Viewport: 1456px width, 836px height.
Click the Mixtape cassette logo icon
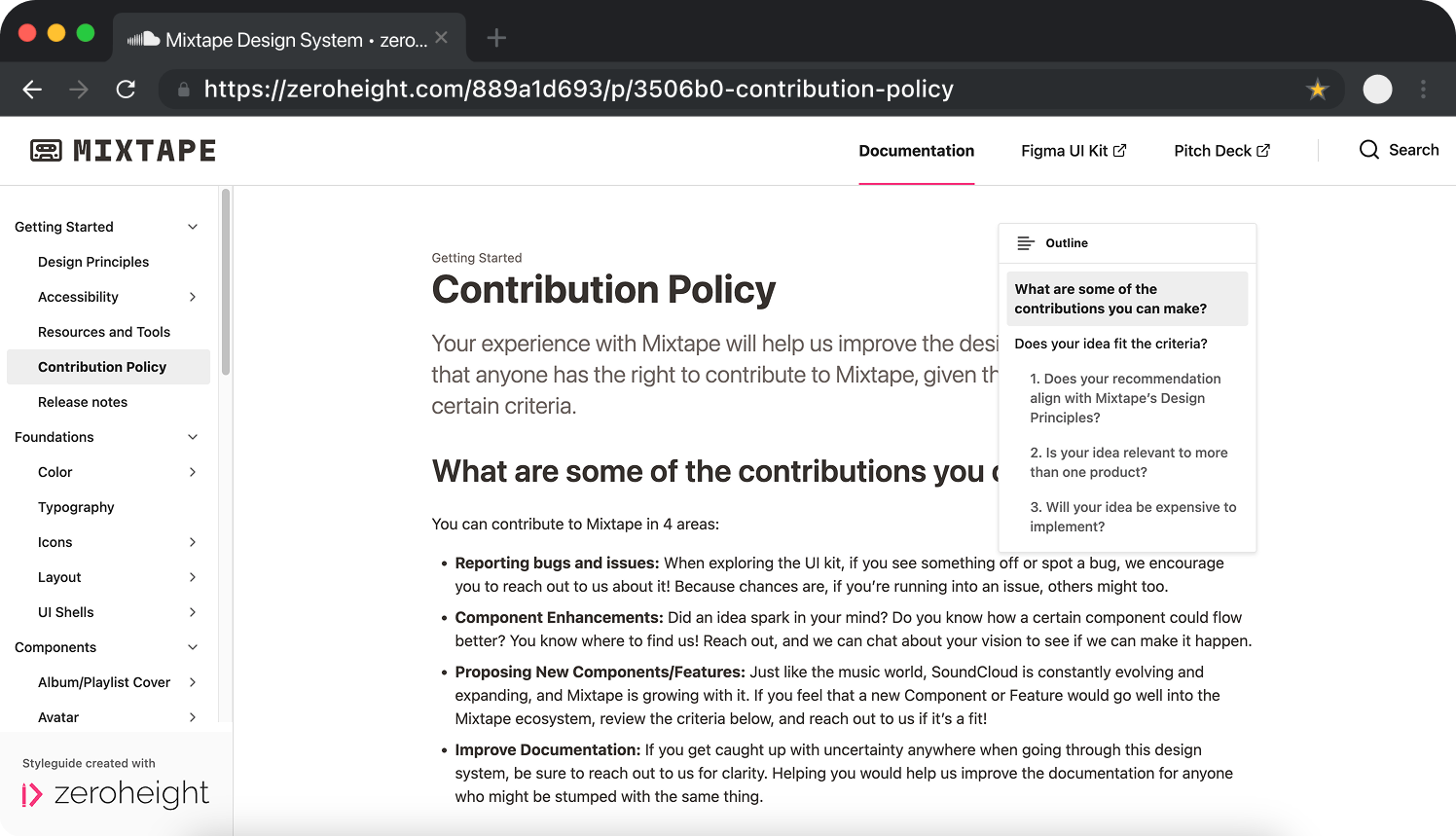pyautogui.click(x=46, y=150)
